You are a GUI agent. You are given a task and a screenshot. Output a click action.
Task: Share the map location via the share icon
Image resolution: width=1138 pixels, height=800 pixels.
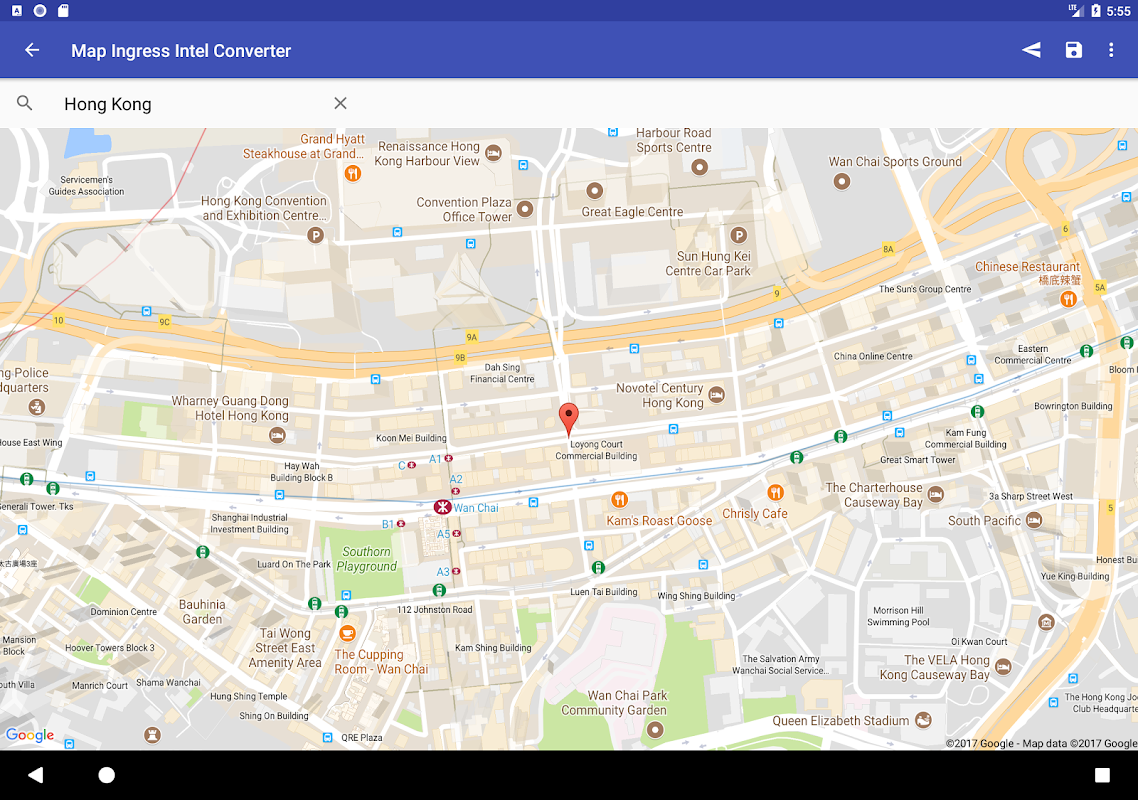click(x=1031, y=50)
